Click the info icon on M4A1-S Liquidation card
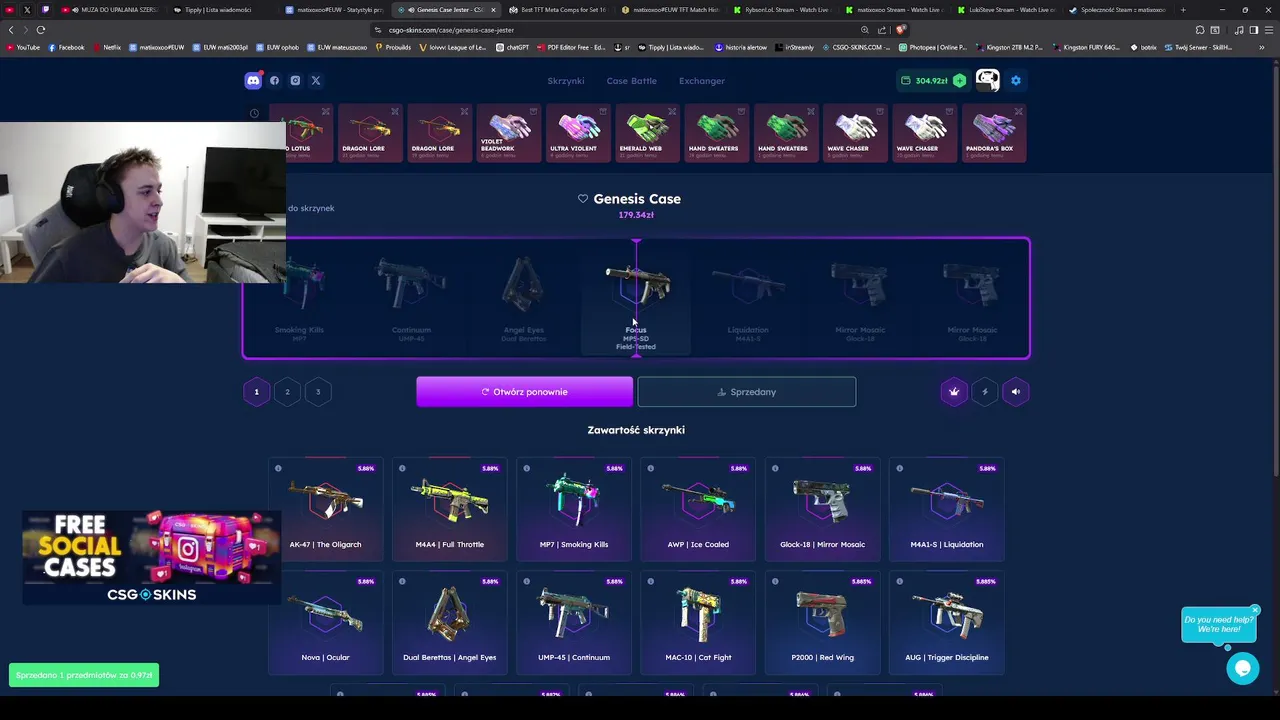Screen dimensions: 1280x720 899,468
